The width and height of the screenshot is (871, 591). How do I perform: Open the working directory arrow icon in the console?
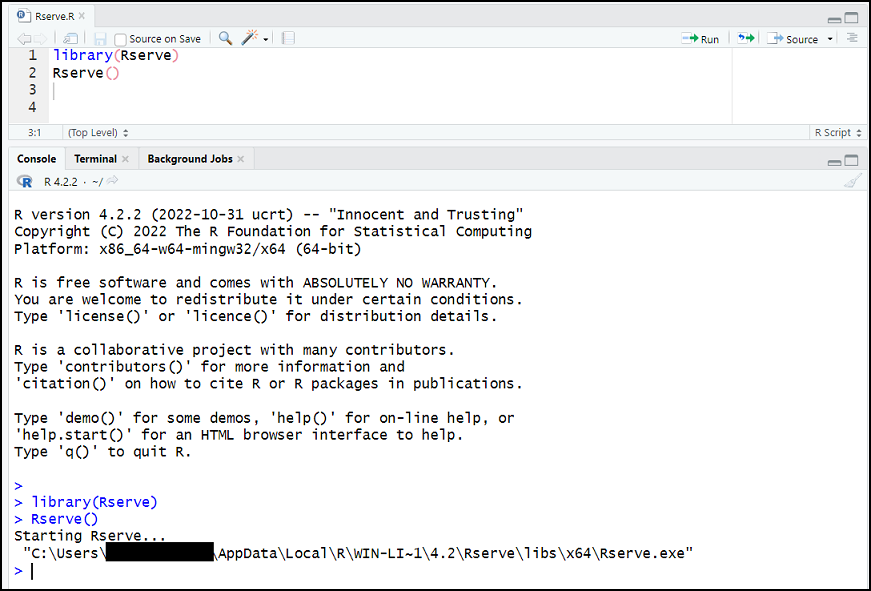click(x=113, y=181)
